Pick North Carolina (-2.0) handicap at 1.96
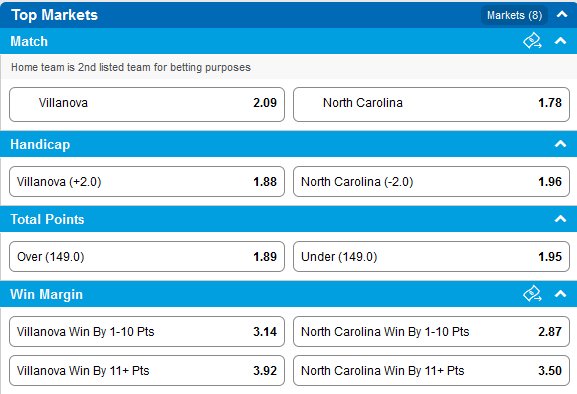The height and width of the screenshot is (394, 577). coord(431,181)
